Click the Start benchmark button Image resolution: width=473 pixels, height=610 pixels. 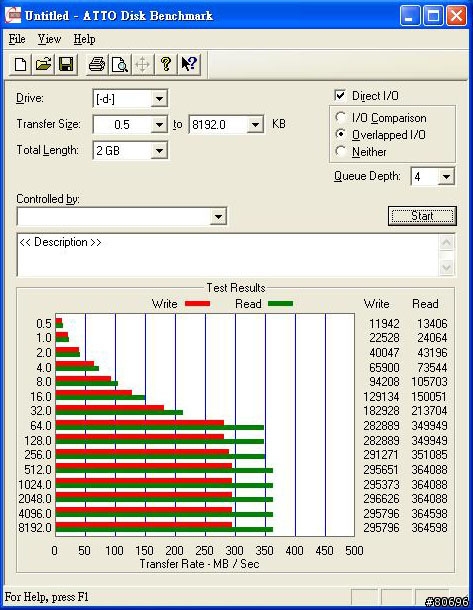[x=422, y=216]
